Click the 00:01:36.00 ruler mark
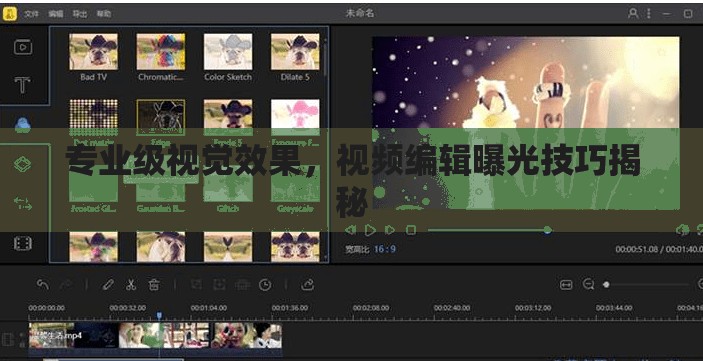 pos(290,308)
